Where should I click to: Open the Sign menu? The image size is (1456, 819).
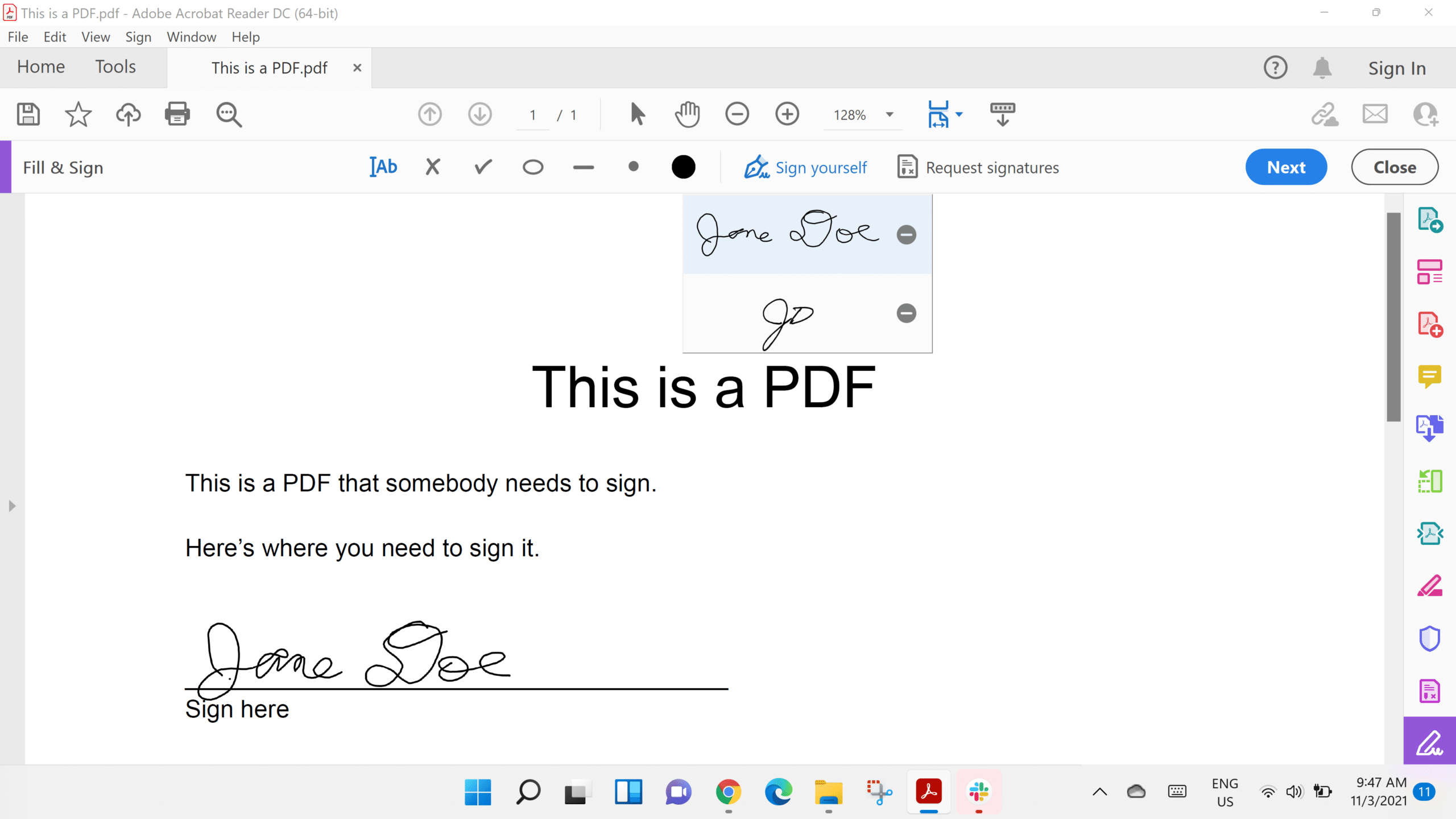[x=138, y=37]
